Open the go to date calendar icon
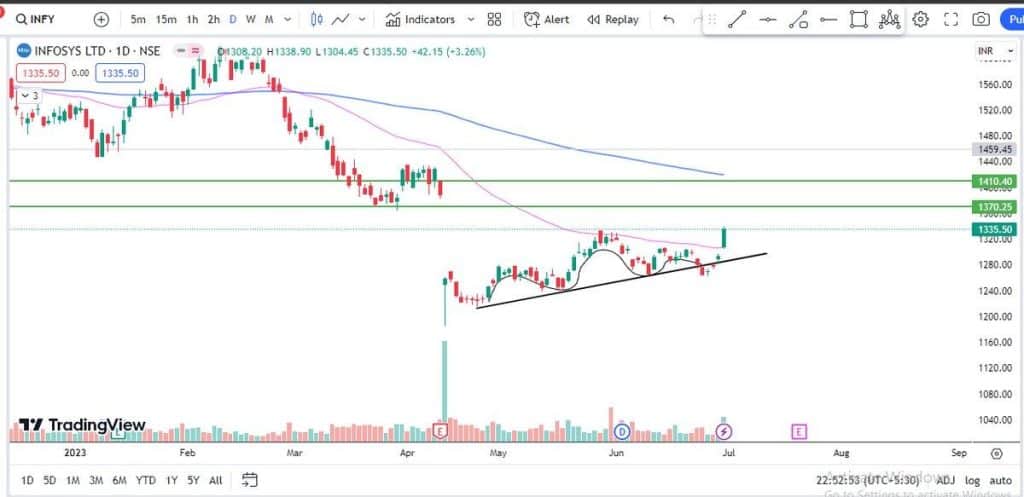This screenshot has height=497, width=1024. pyautogui.click(x=249, y=480)
